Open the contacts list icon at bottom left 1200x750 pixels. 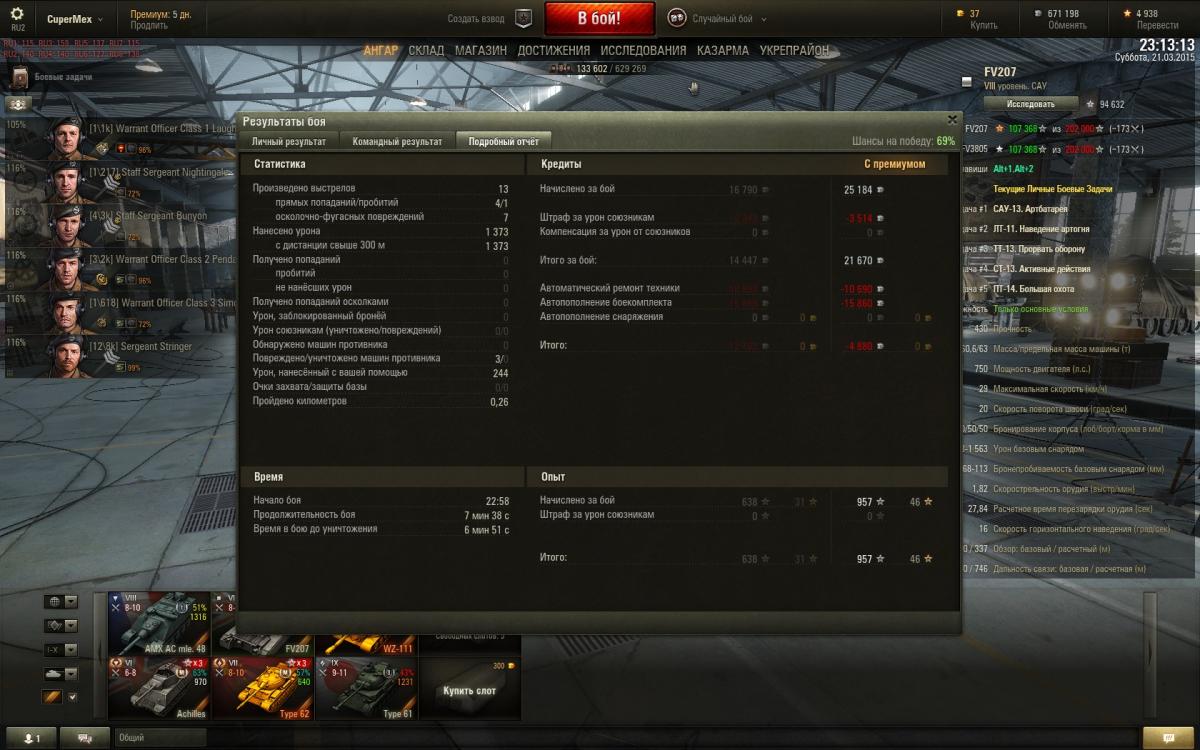tap(31, 737)
